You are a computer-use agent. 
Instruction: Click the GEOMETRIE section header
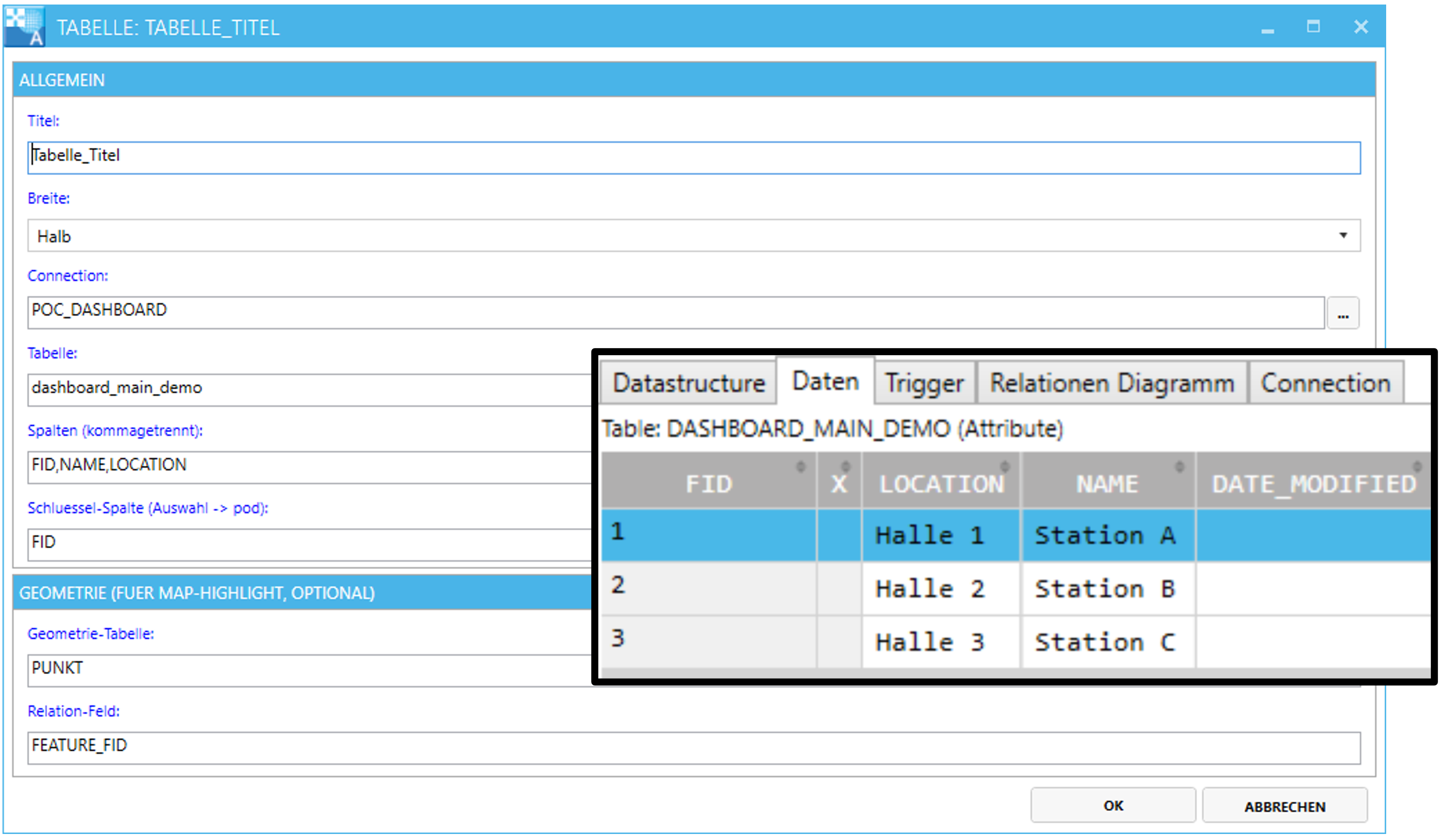pos(302,593)
